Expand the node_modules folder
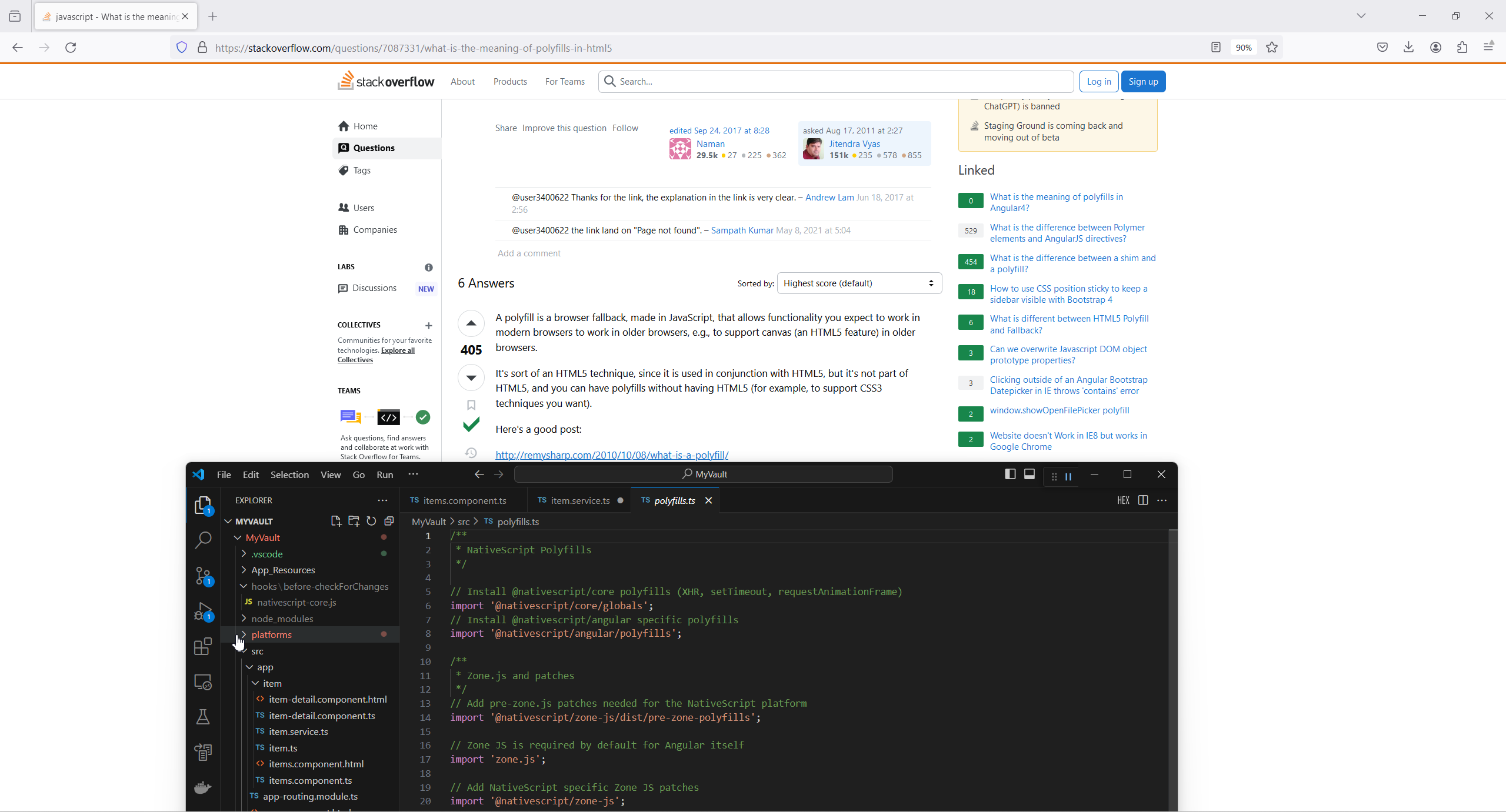The width and height of the screenshot is (1506, 812). click(x=282, y=619)
